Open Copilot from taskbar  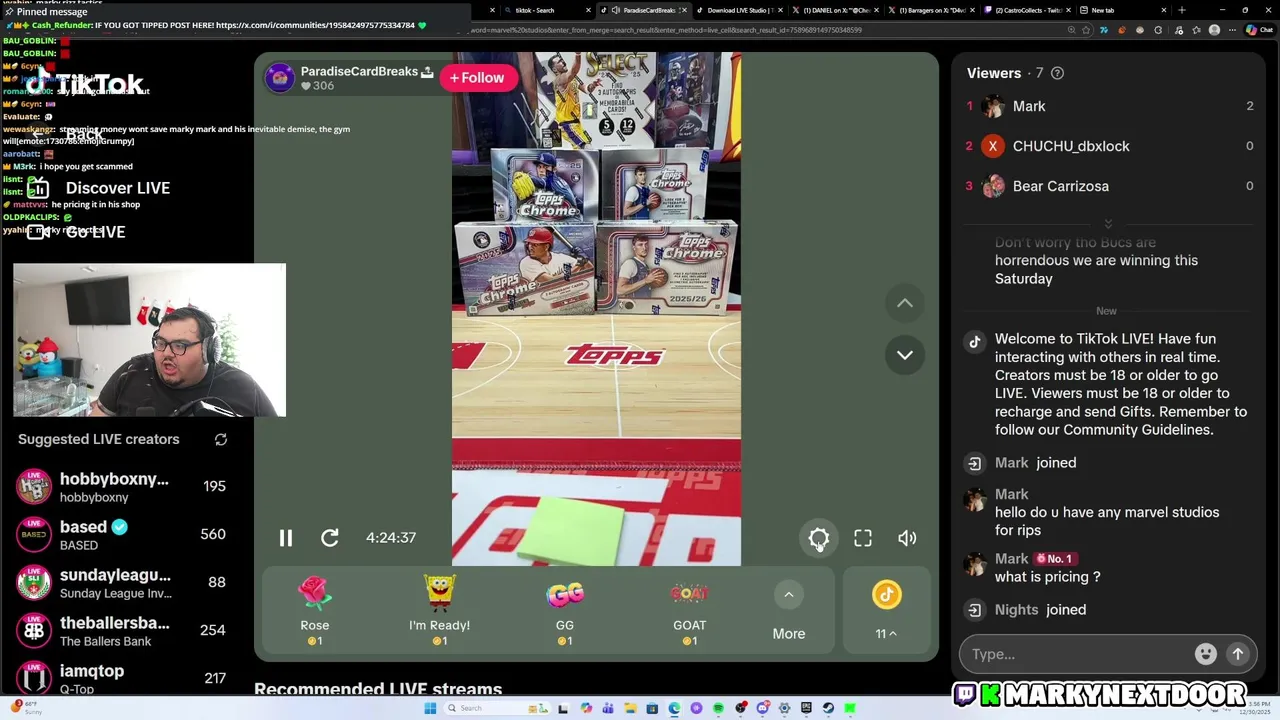point(587,708)
